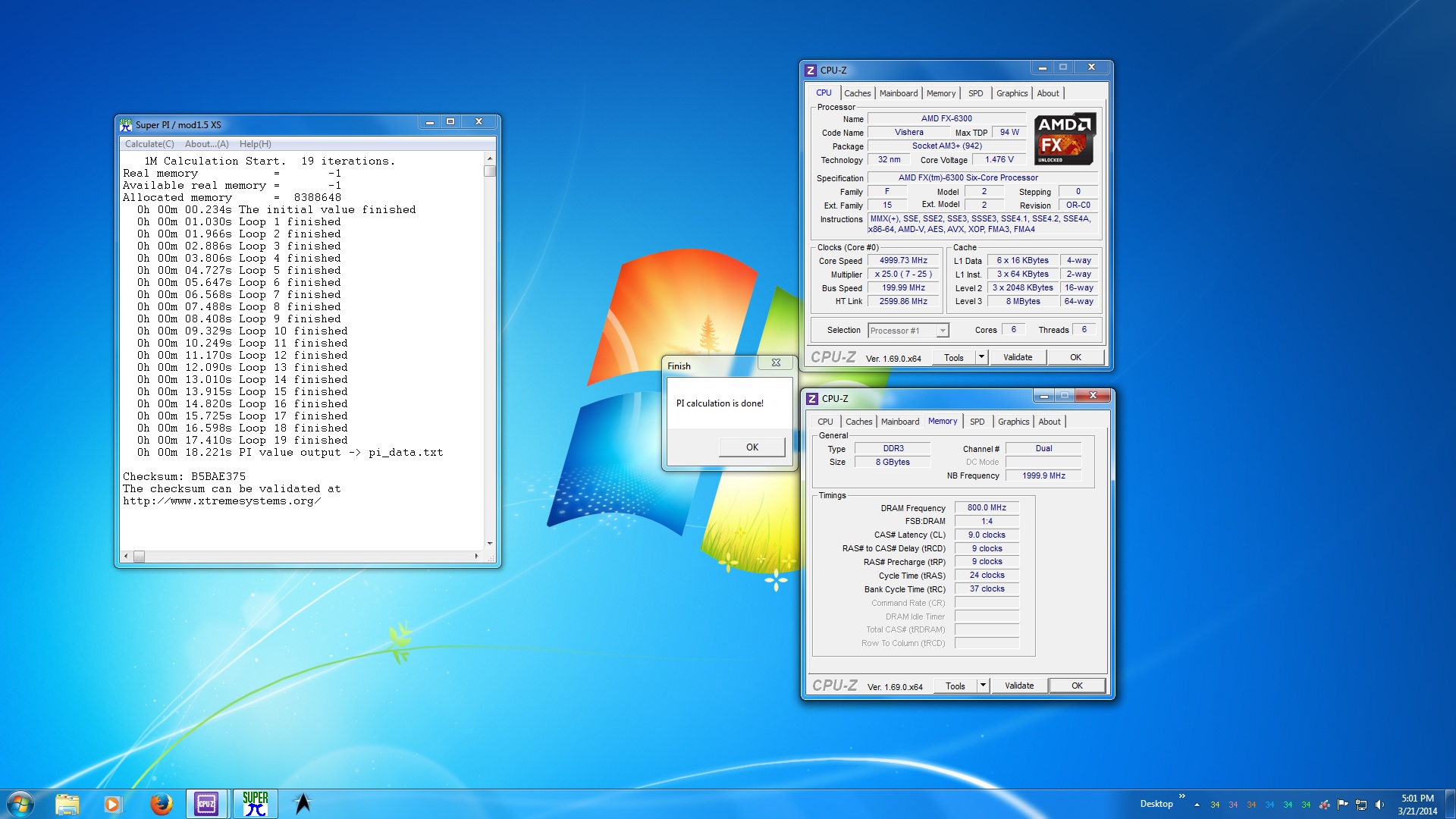The height and width of the screenshot is (819, 1456).
Task: Expand Tools dropdown arrow in top CPU-Z
Action: (x=981, y=357)
